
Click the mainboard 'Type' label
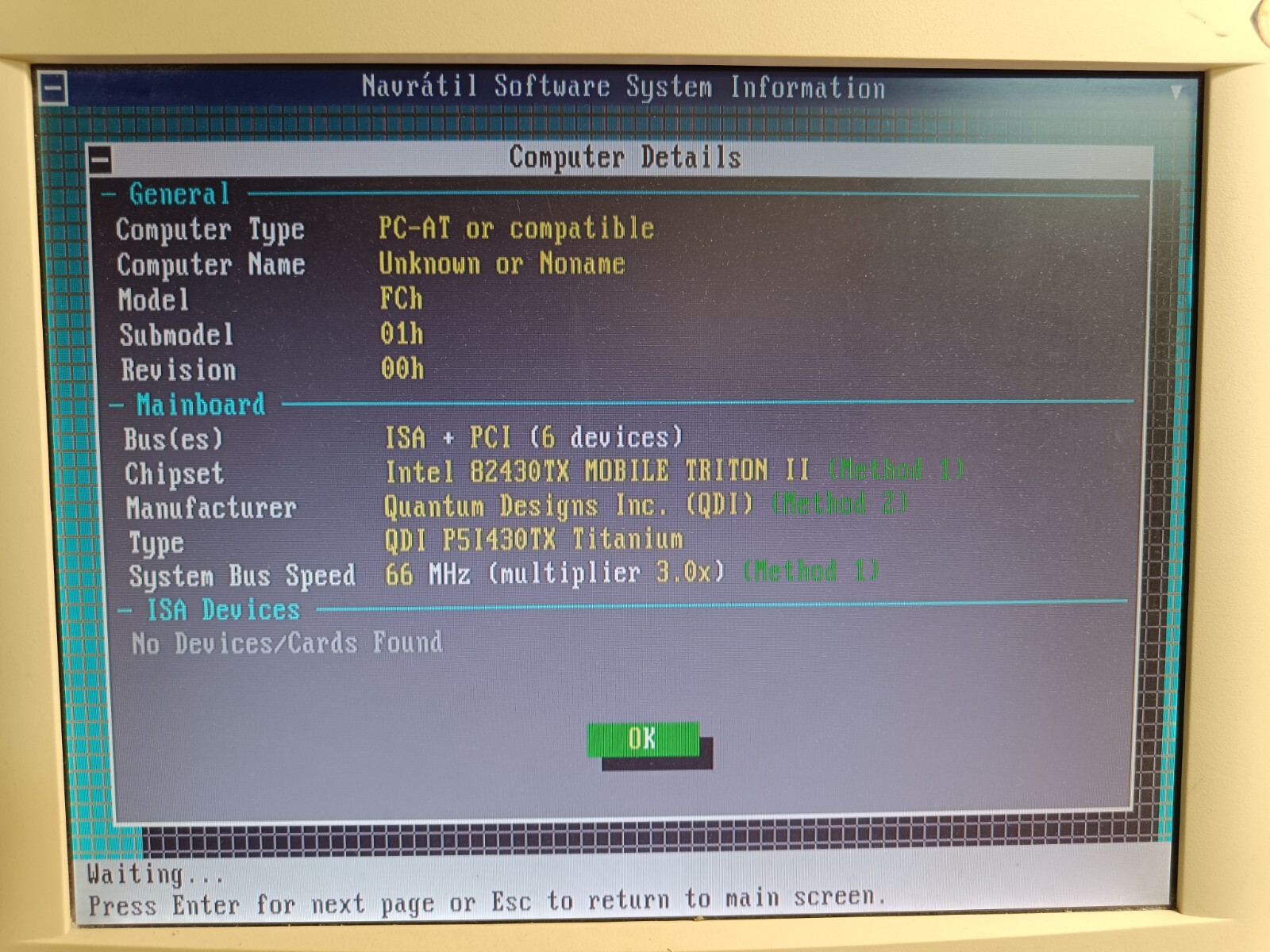coord(156,543)
